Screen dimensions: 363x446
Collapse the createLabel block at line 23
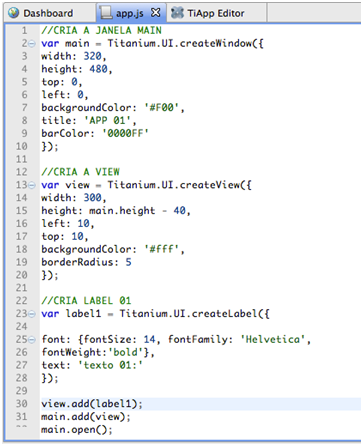click(32, 314)
